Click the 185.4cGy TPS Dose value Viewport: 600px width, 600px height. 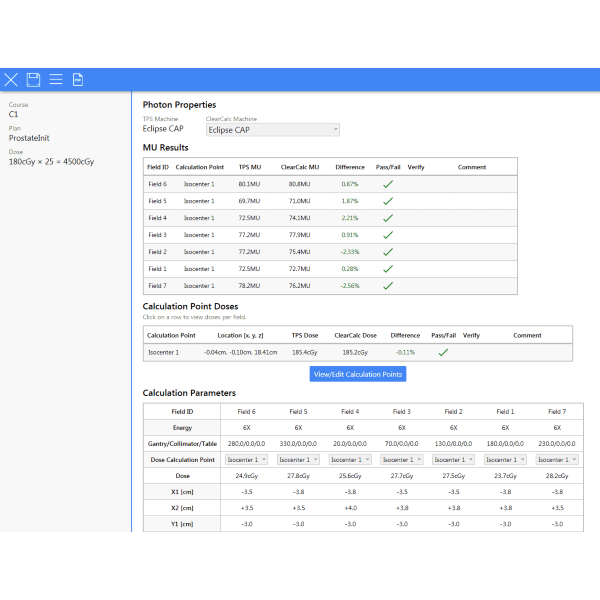pyautogui.click(x=305, y=352)
